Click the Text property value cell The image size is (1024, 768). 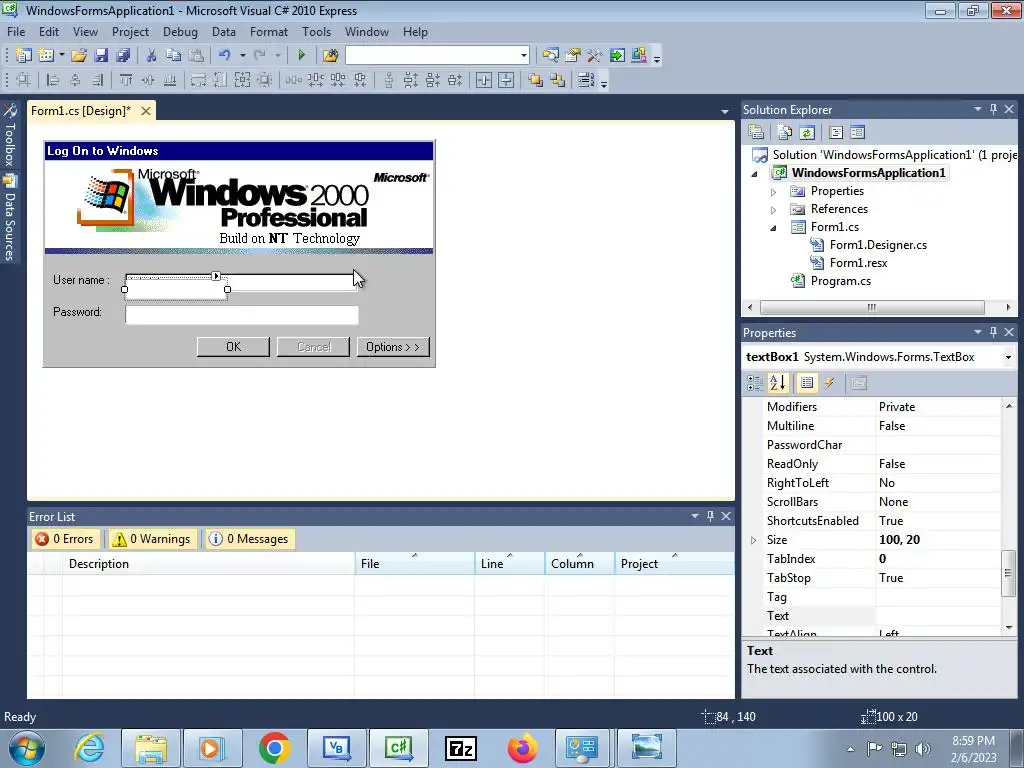coord(938,616)
